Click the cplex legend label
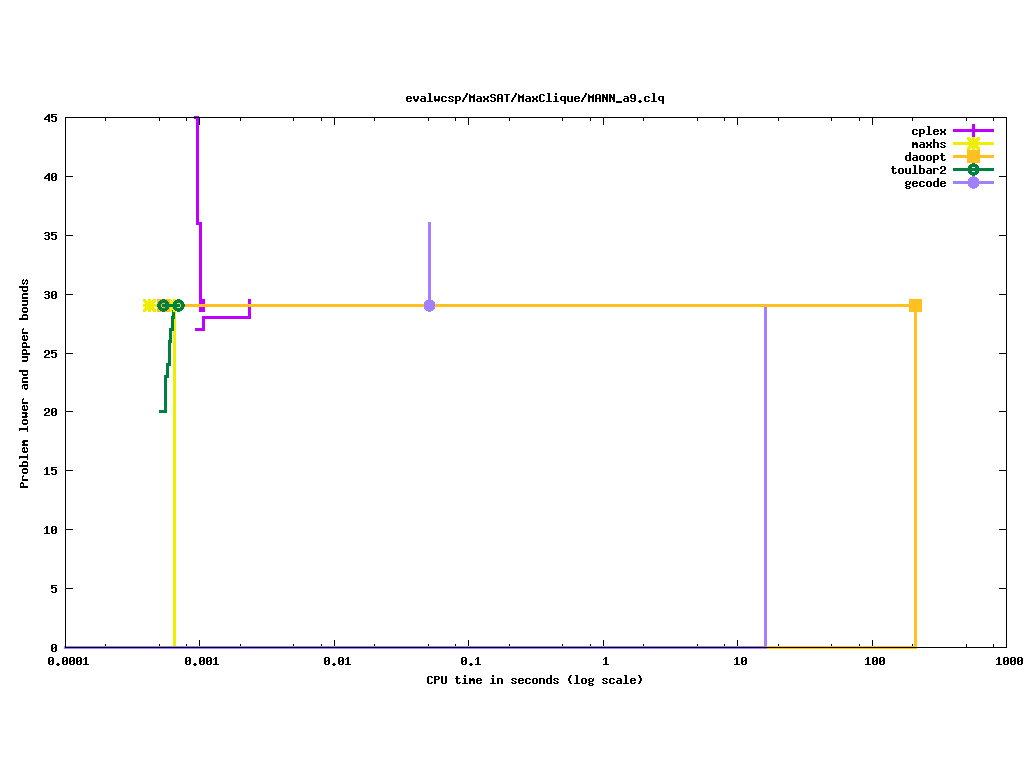This screenshot has height=768, width=1024. tap(928, 131)
